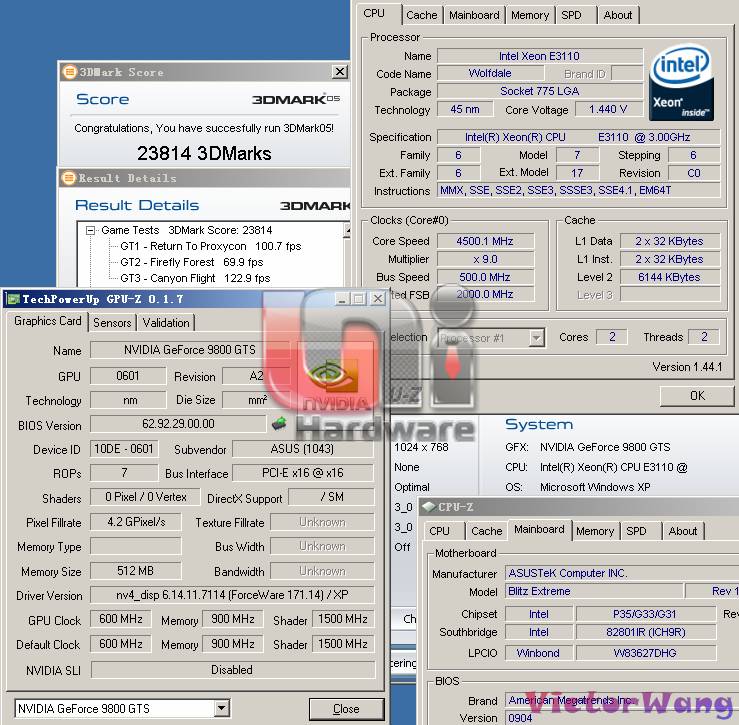
Task: Select the Graphics Card tab in GPU-Z
Action: pyautogui.click(x=48, y=321)
